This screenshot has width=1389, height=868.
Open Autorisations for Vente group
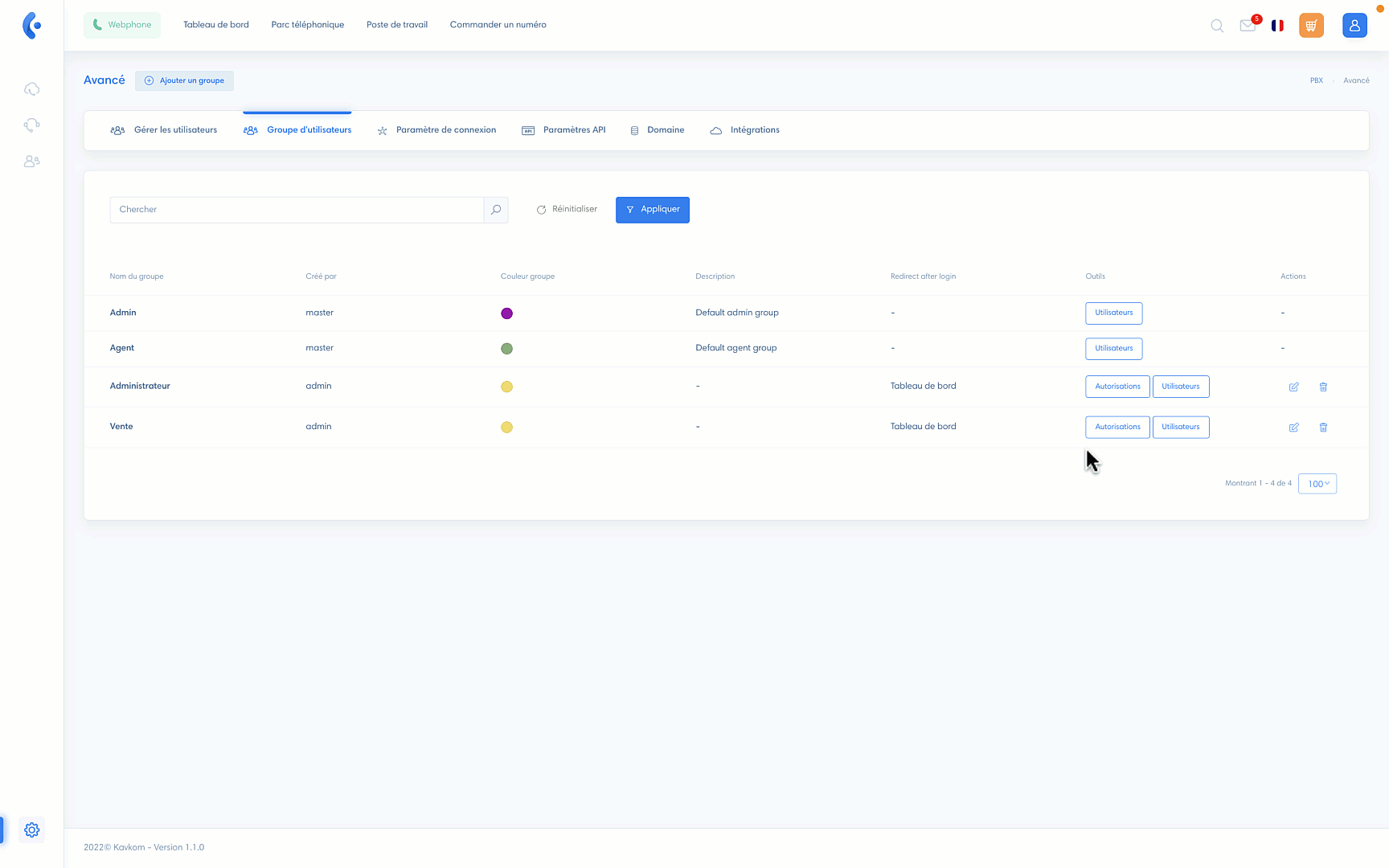[x=1117, y=428]
